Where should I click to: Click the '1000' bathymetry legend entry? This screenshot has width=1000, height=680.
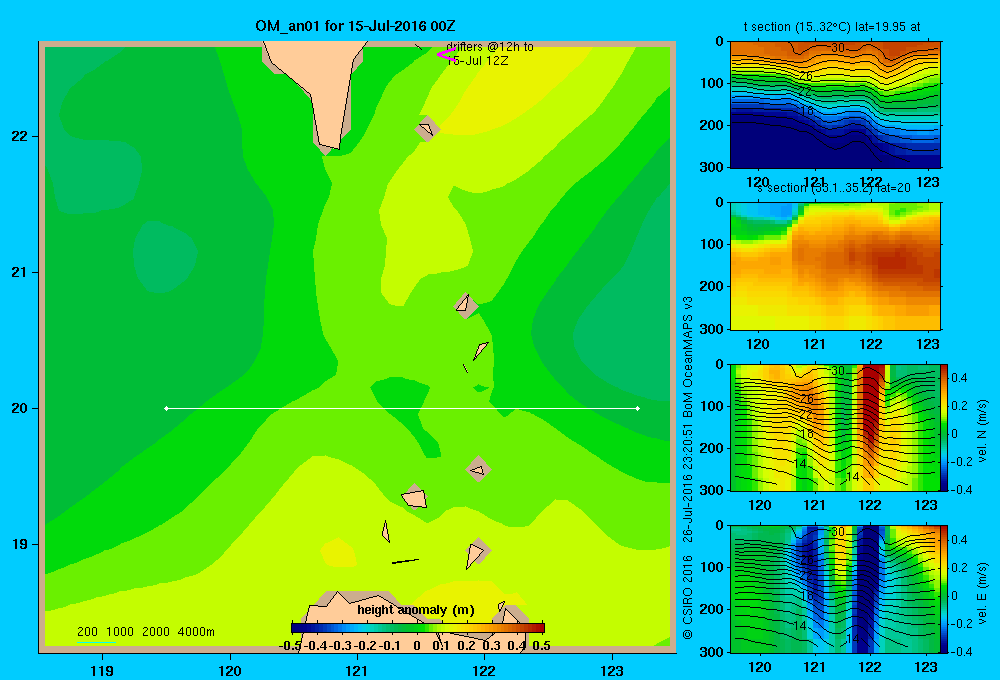pos(120,632)
